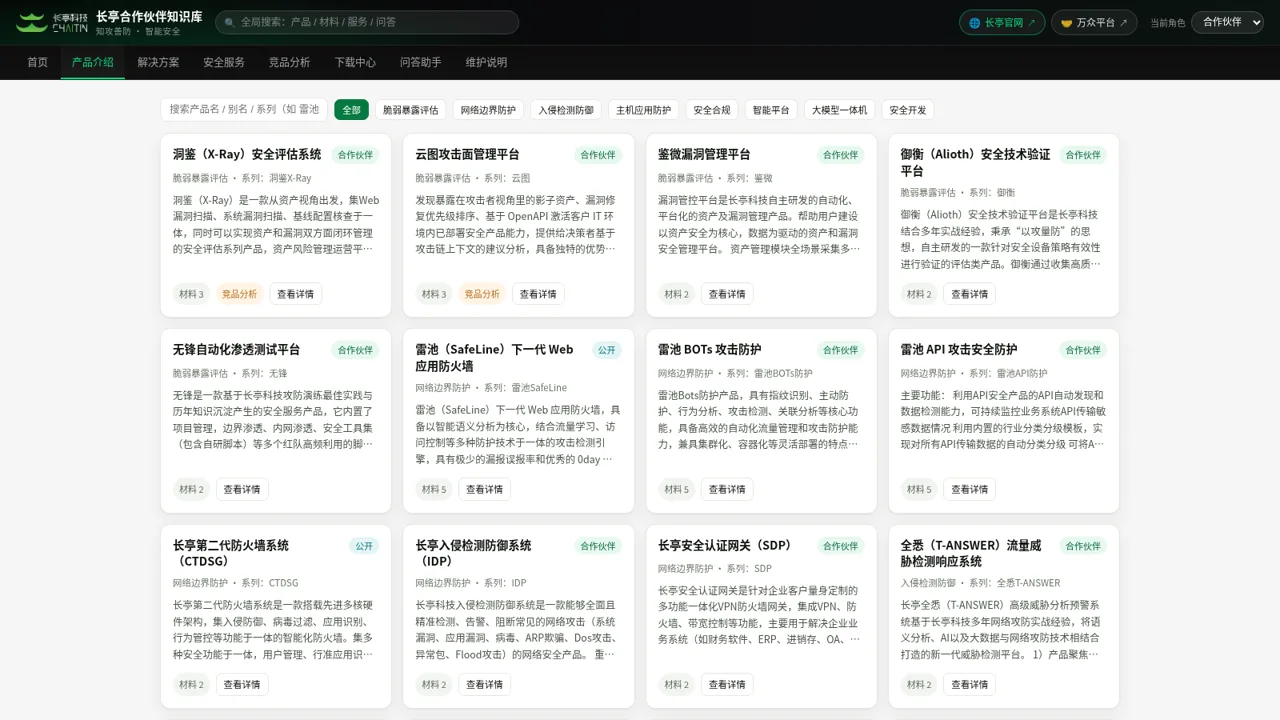Switch to 解决方案 tab
This screenshot has width=1280, height=720.
(158, 62)
